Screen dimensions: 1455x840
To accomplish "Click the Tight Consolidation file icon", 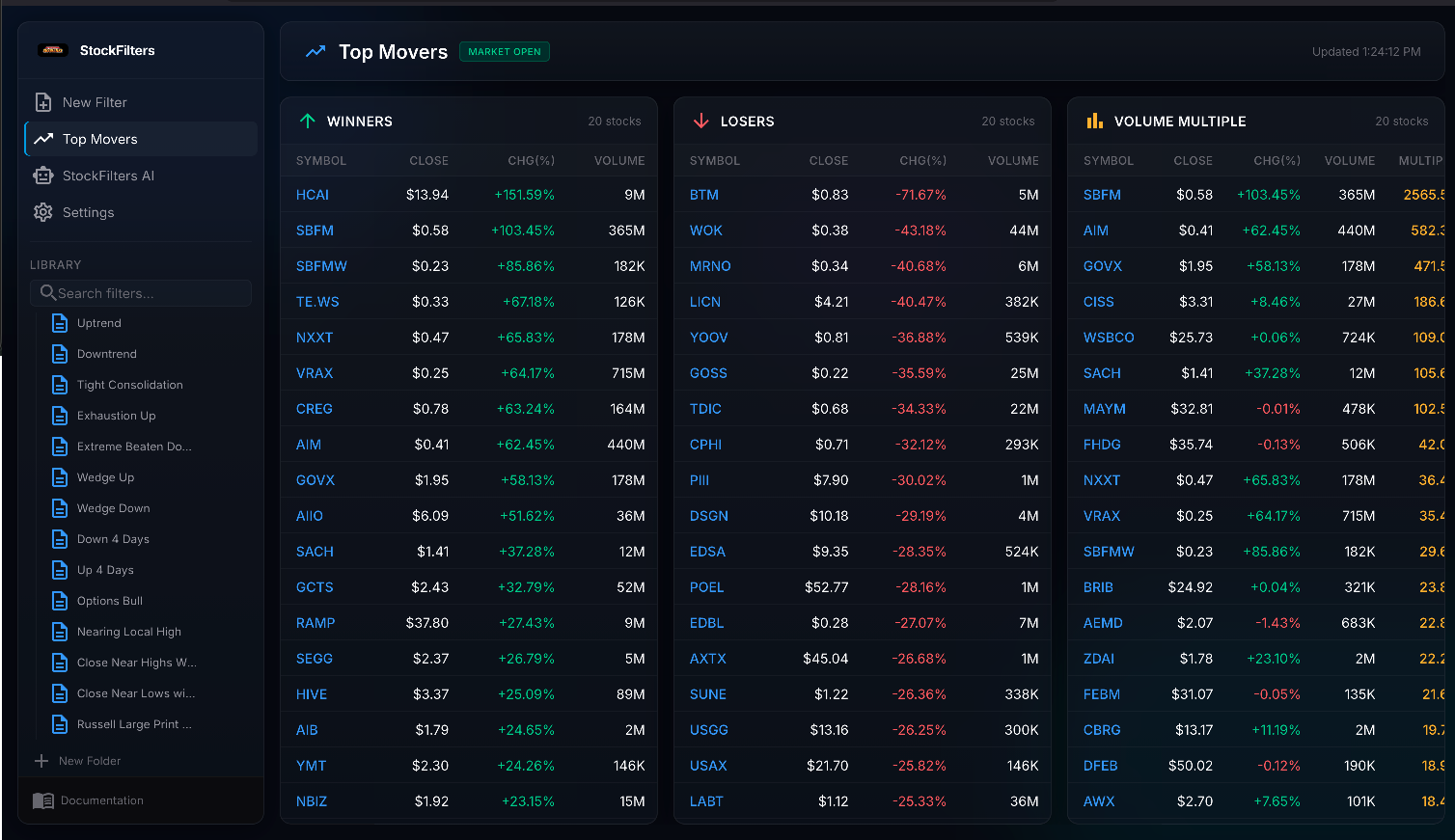I will 60,385.
